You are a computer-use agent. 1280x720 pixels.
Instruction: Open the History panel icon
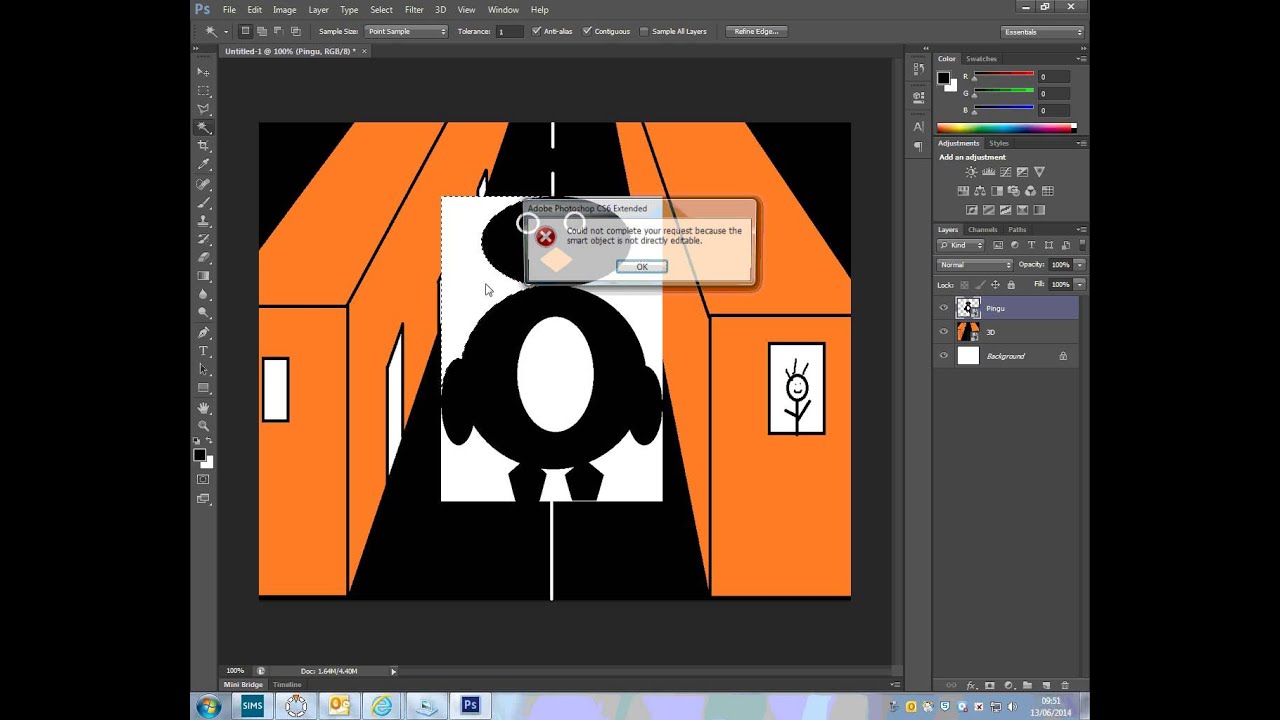[918, 68]
